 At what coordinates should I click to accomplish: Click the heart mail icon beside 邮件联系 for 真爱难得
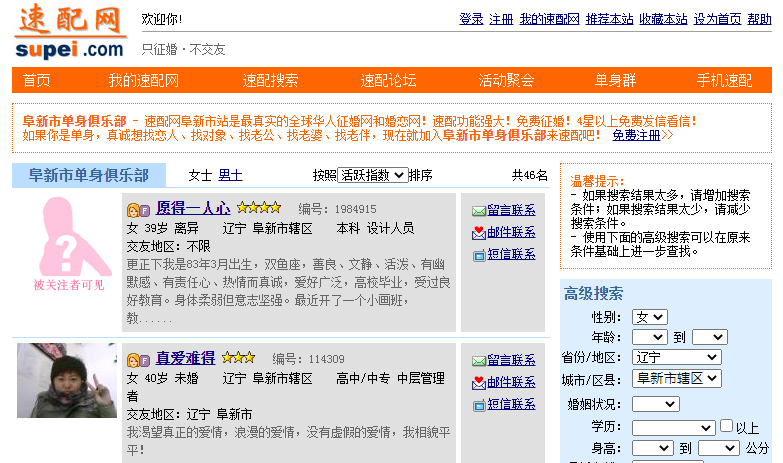click(x=479, y=383)
